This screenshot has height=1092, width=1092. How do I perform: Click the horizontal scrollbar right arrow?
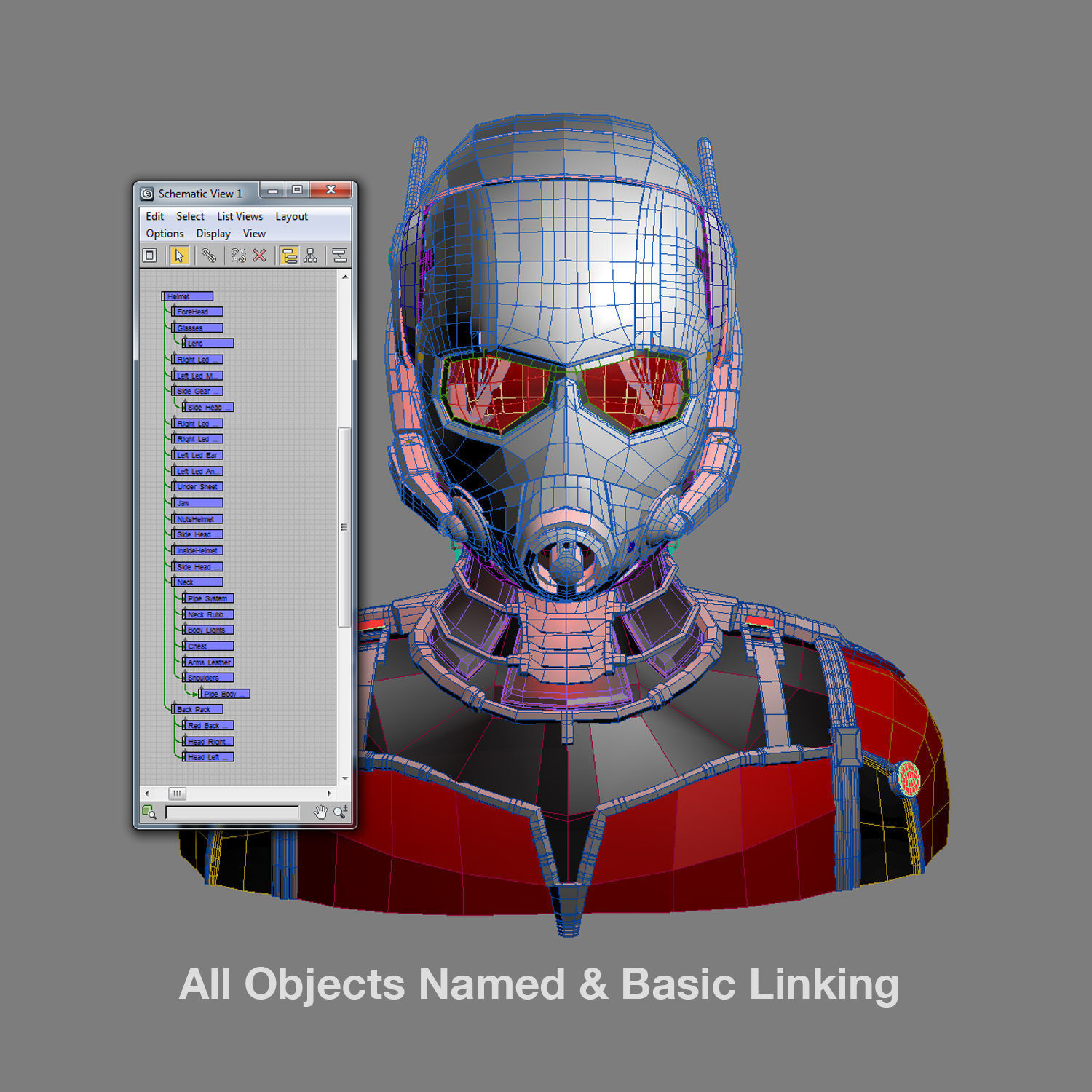pos(329,794)
